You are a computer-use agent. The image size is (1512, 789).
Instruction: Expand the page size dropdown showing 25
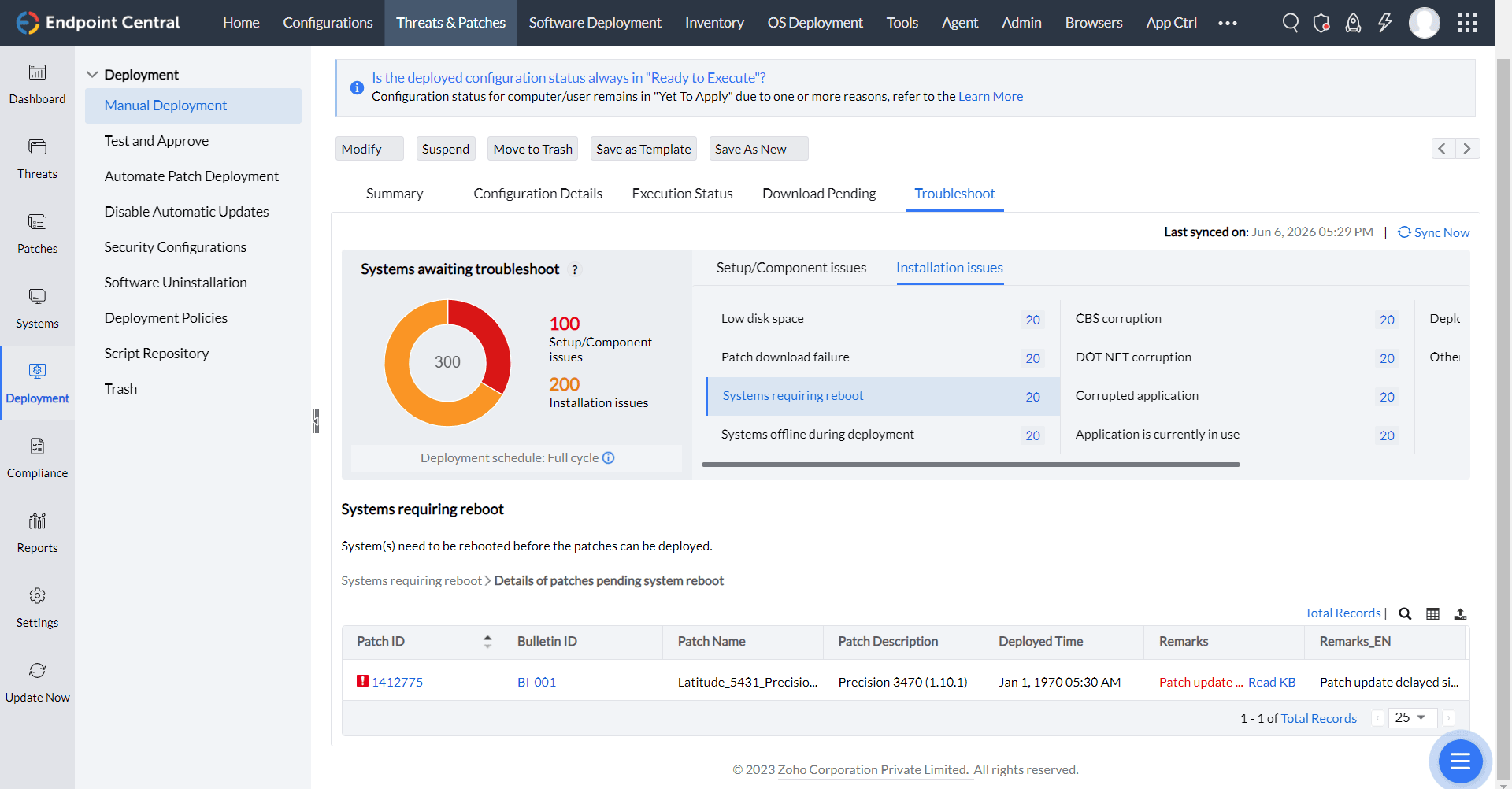coord(1413,717)
